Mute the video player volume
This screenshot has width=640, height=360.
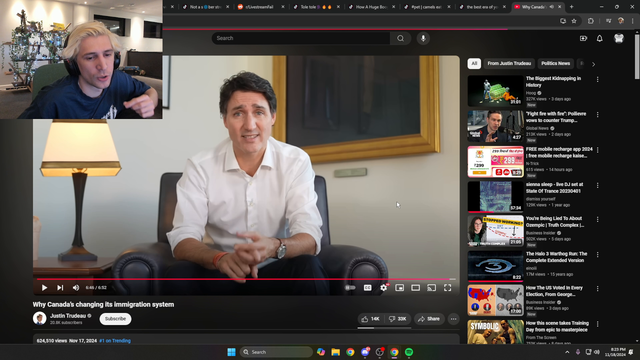(76, 288)
